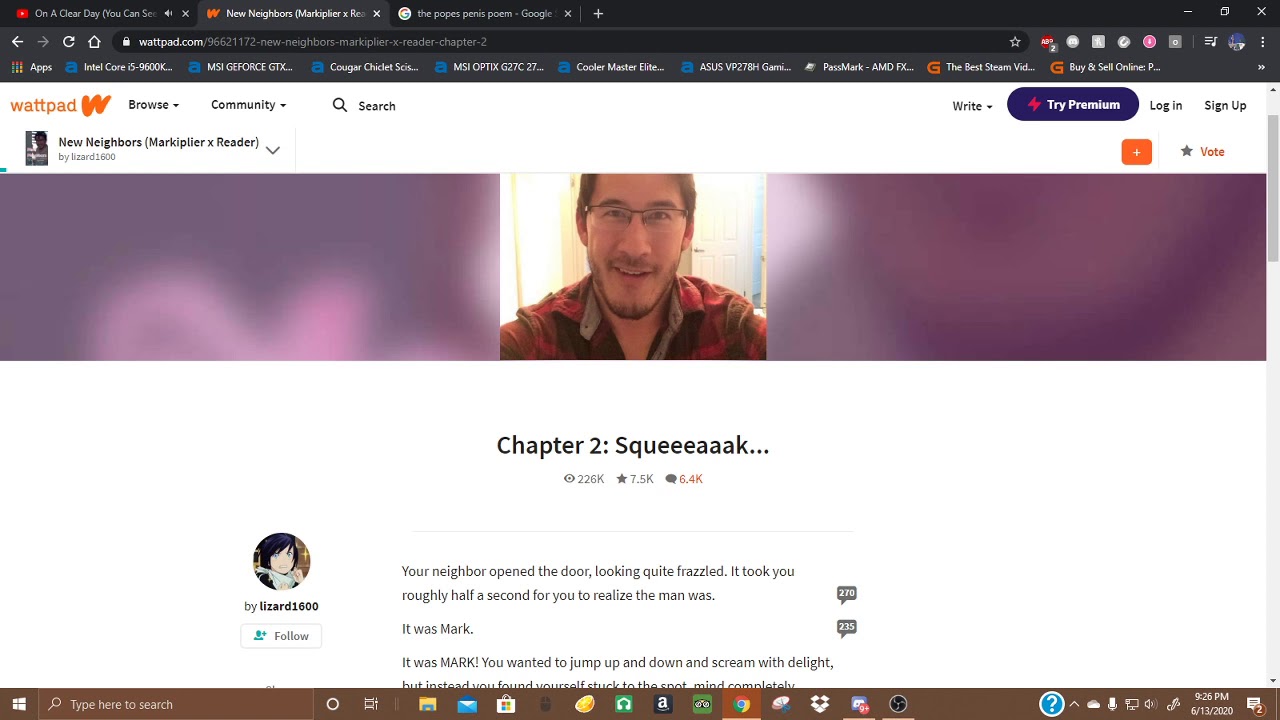Click the browser forward arrow
This screenshot has width=1280, height=720.
[x=43, y=42]
